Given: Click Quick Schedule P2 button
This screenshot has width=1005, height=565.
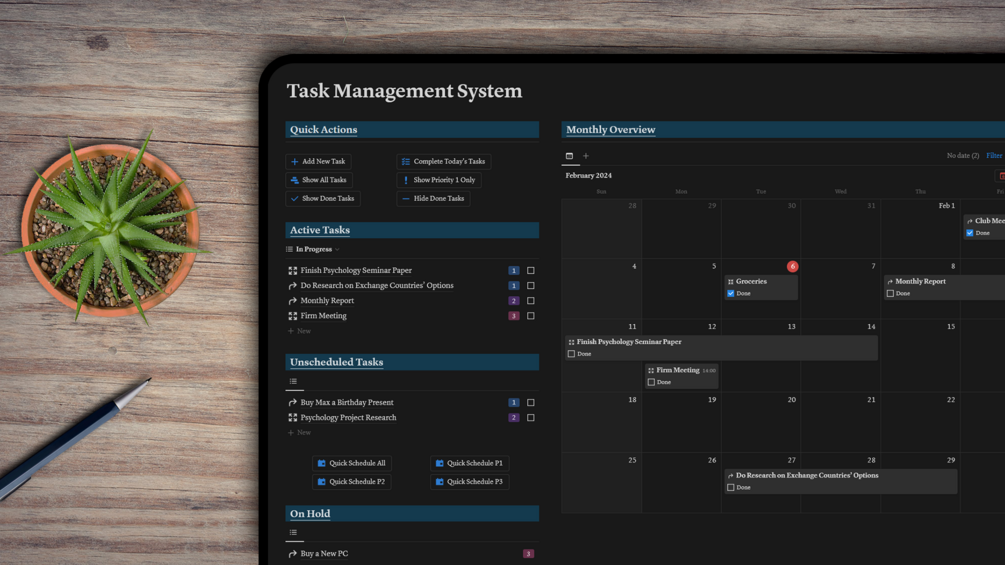Looking at the screenshot, I should [352, 482].
